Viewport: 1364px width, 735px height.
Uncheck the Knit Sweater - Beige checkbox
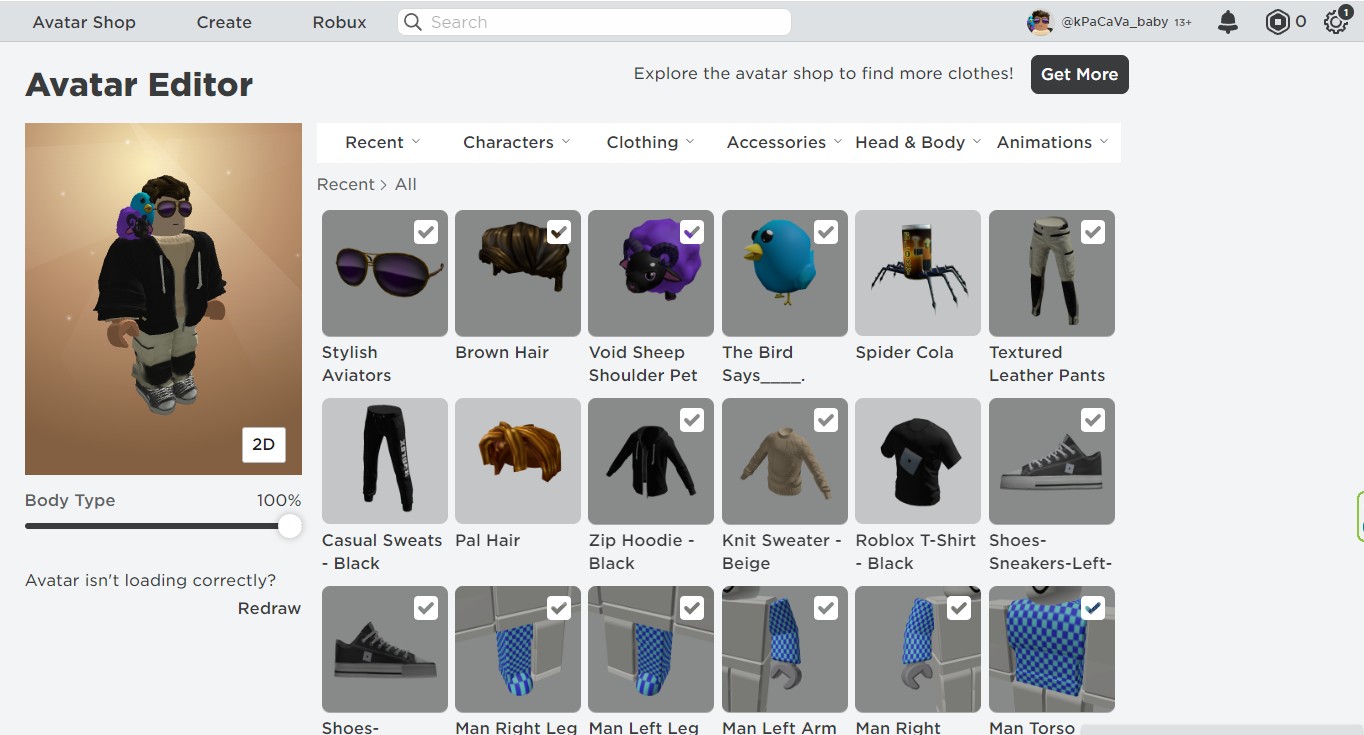point(826,420)
